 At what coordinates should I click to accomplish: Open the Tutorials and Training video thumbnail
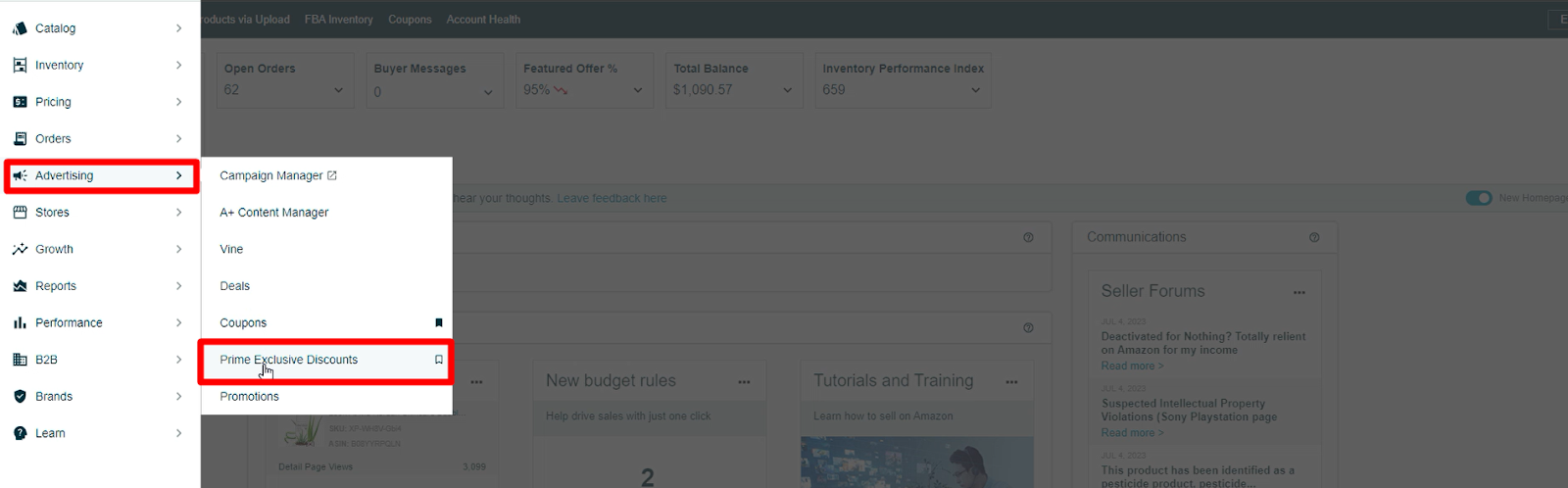pos(916,462)
